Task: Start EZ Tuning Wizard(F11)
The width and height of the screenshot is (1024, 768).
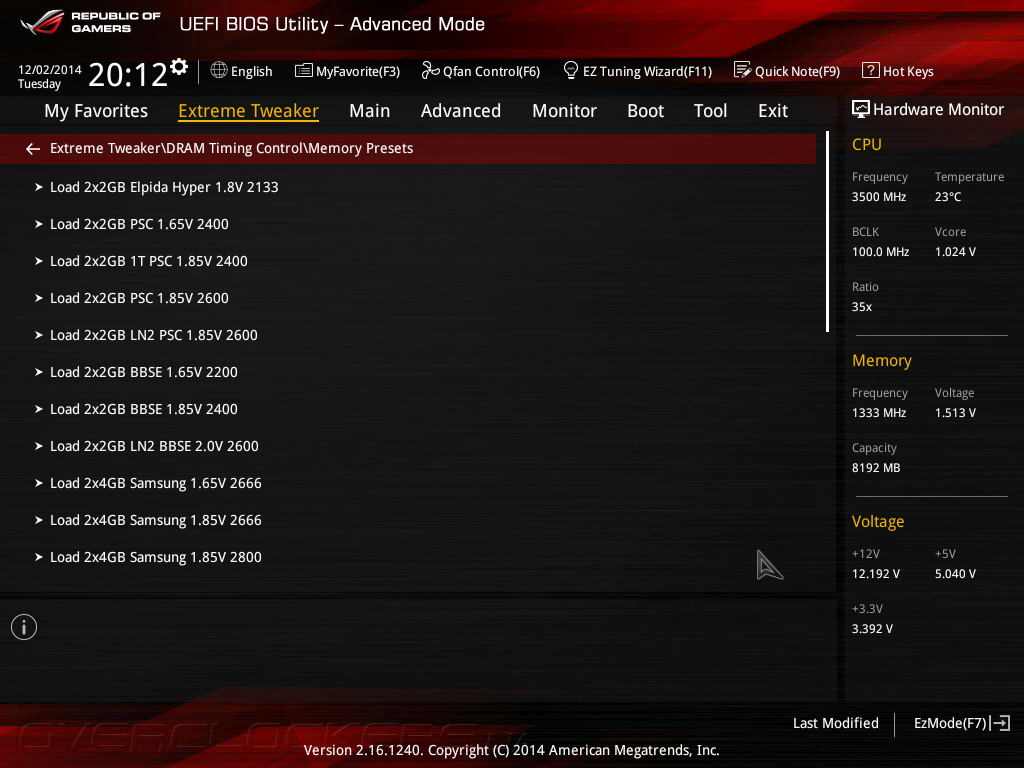Action: coord(637,71)
